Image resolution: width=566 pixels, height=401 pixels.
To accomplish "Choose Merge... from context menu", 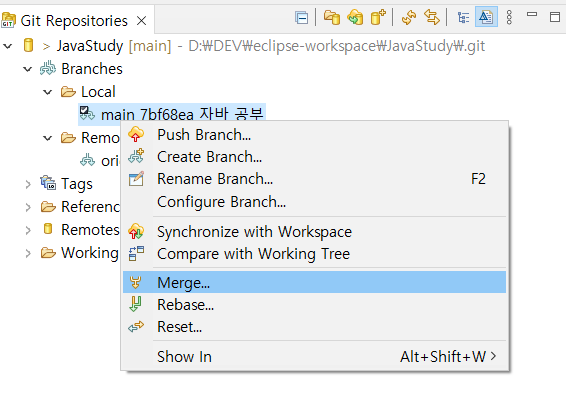I will (314, 282).
